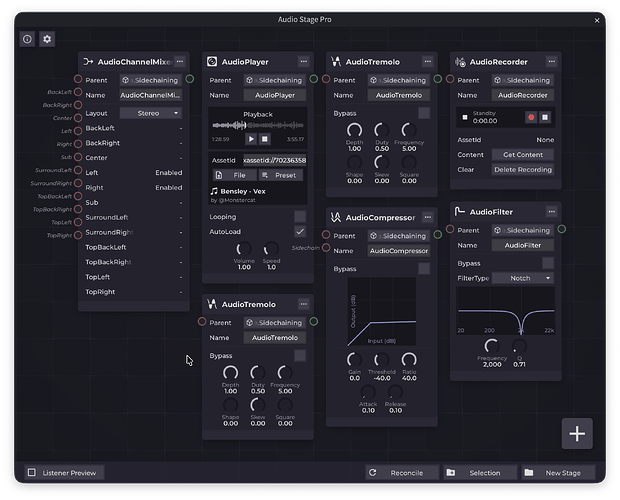Play the Bensley - Vex track
This screenshot has width=620, height=500.
(x=251, y=139)
